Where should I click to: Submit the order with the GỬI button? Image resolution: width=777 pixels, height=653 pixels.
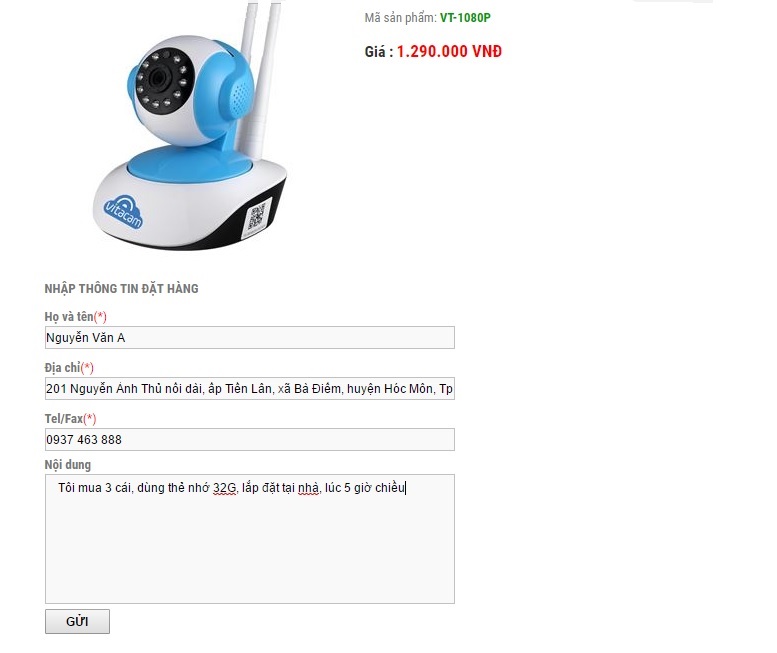77,621
